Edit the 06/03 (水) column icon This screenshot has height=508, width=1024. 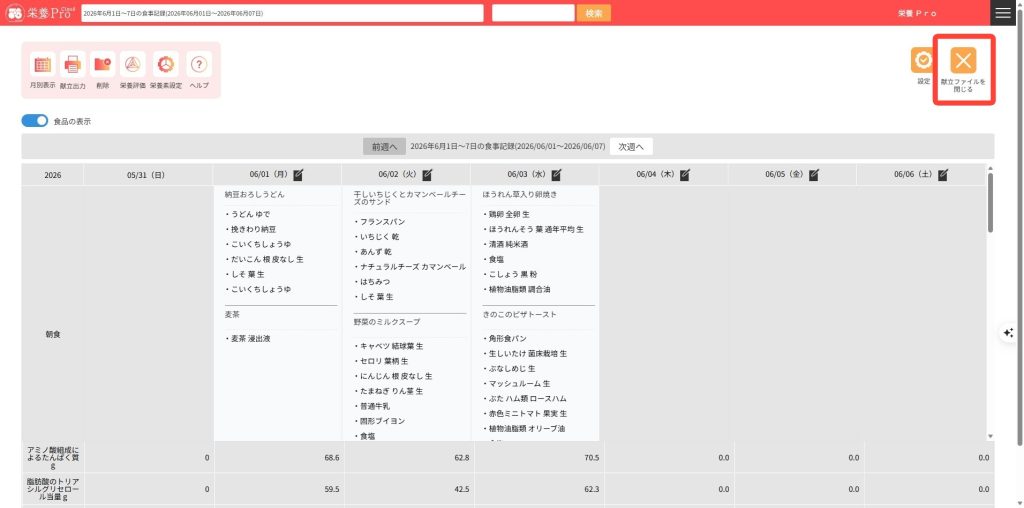[x=556, y=174]
